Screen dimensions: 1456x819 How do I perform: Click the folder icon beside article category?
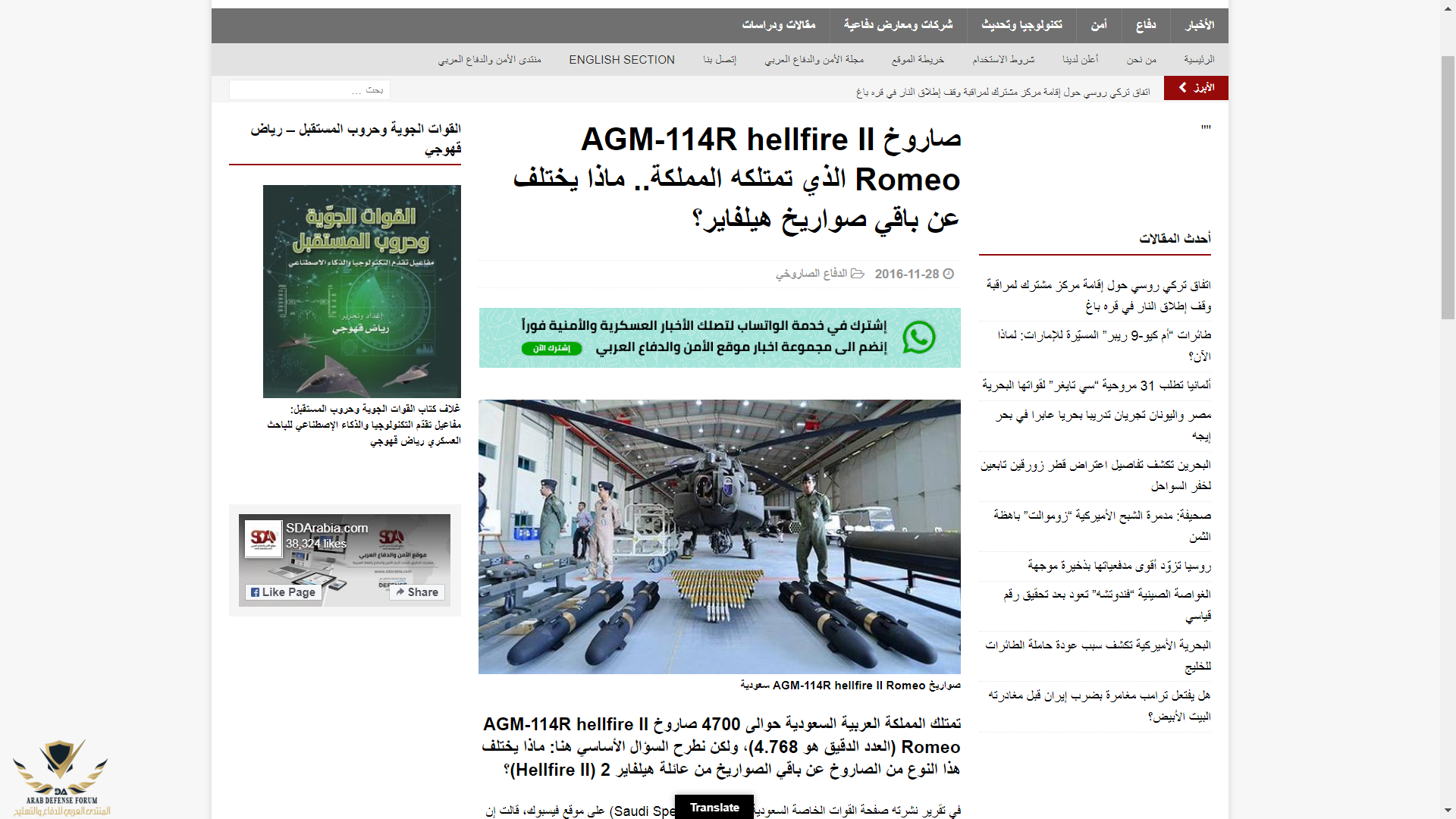click(x=858, y=274)
